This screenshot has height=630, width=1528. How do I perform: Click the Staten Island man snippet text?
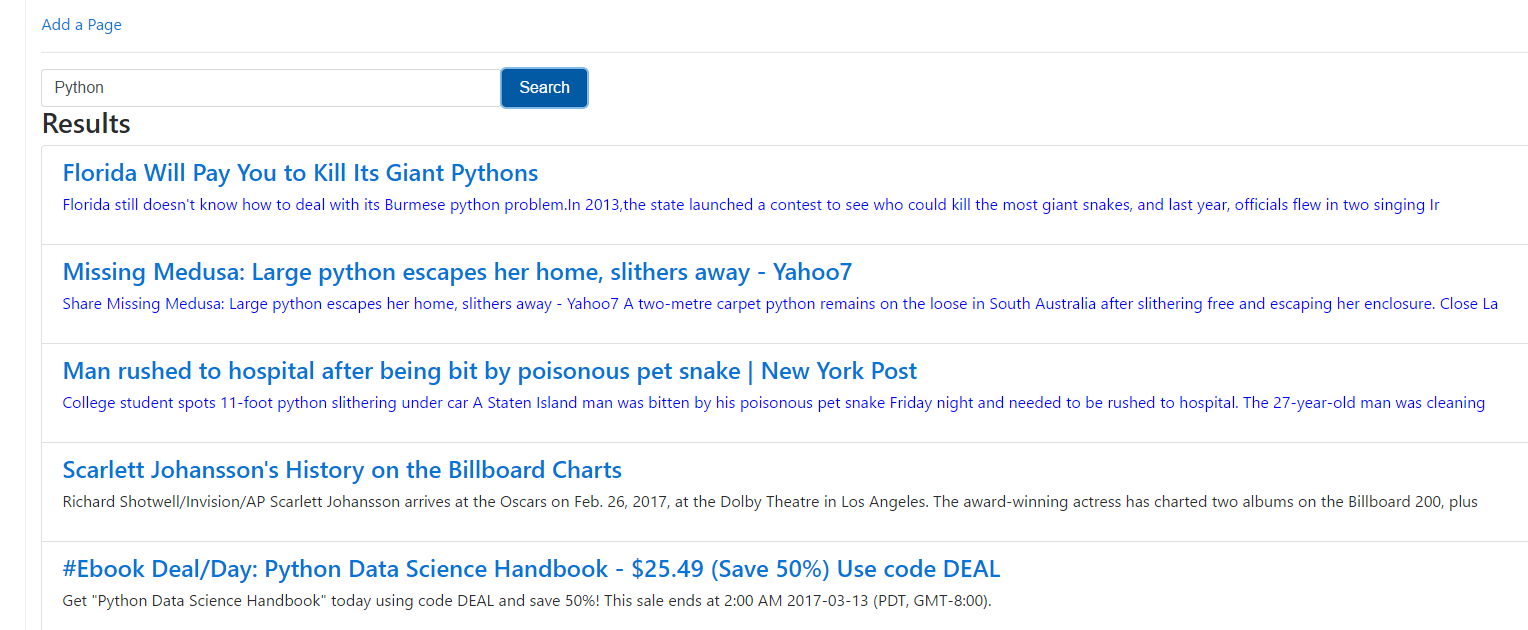click(773, 403)
